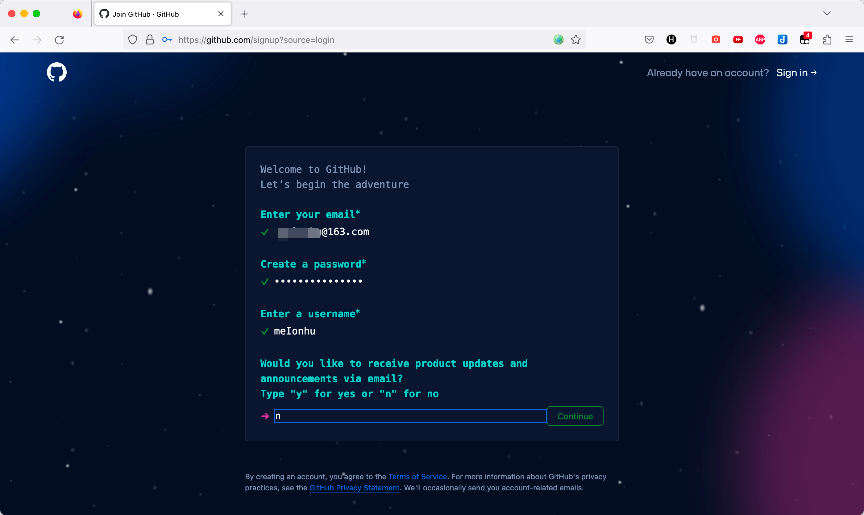864x515 pixels.
Task: Bookmark this page with the star icon
Action: point(576,40)
